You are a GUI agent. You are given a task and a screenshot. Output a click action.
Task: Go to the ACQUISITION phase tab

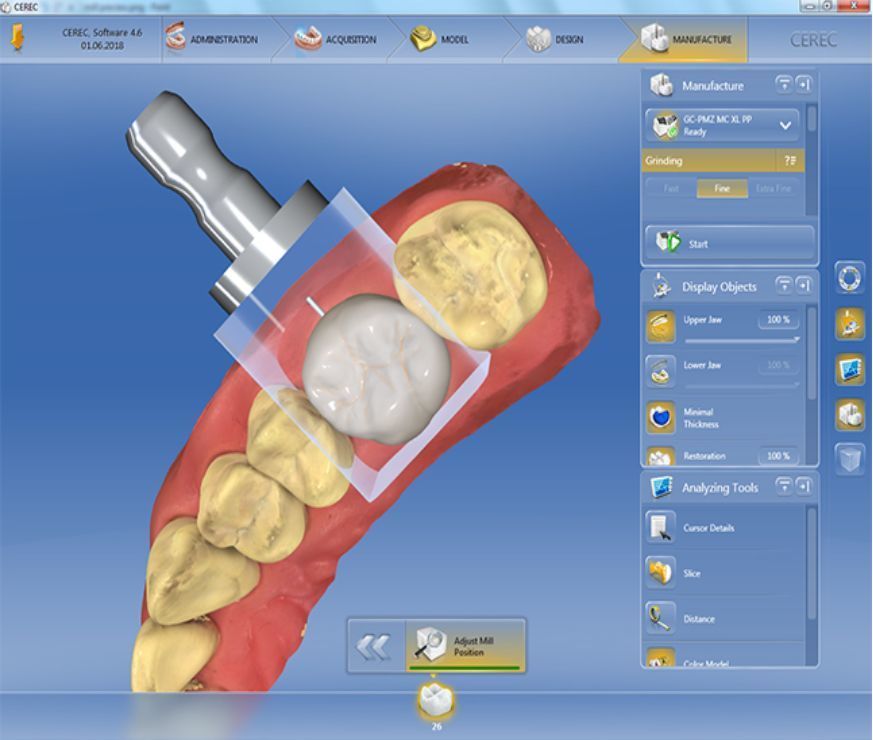pos(336,39)
